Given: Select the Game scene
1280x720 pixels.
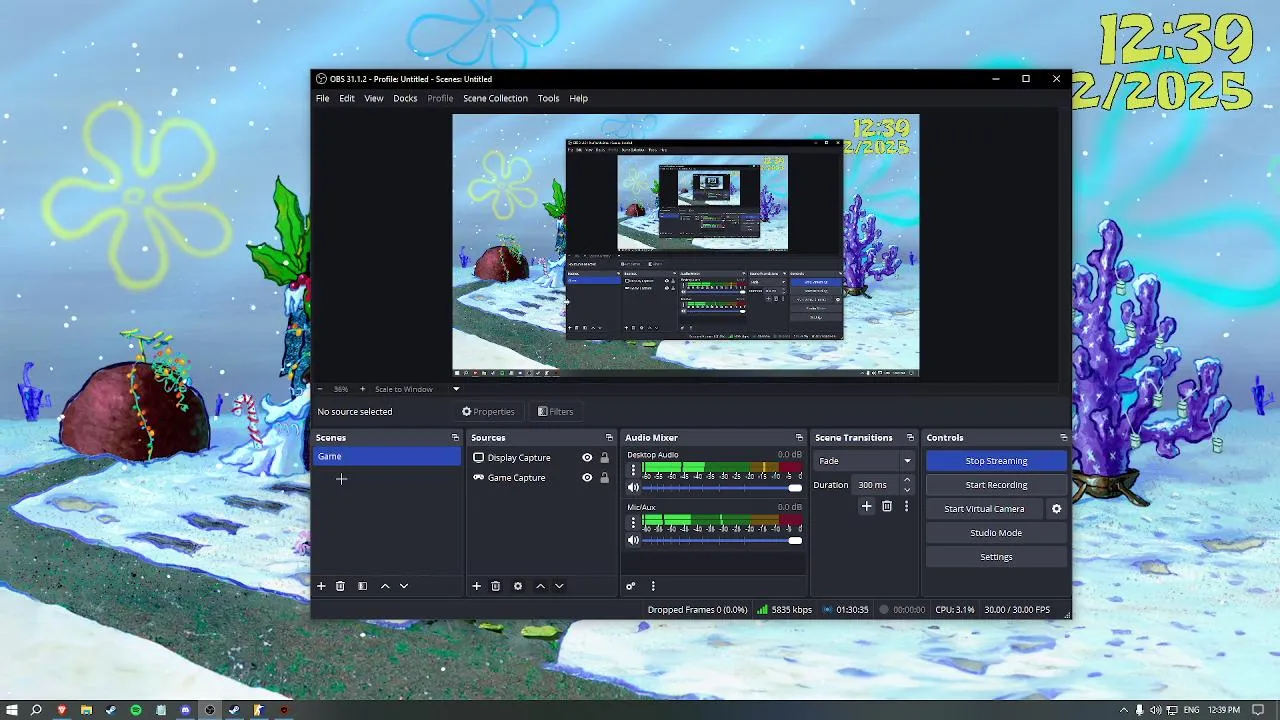Looking at the screenshot, I should point(387,457).
